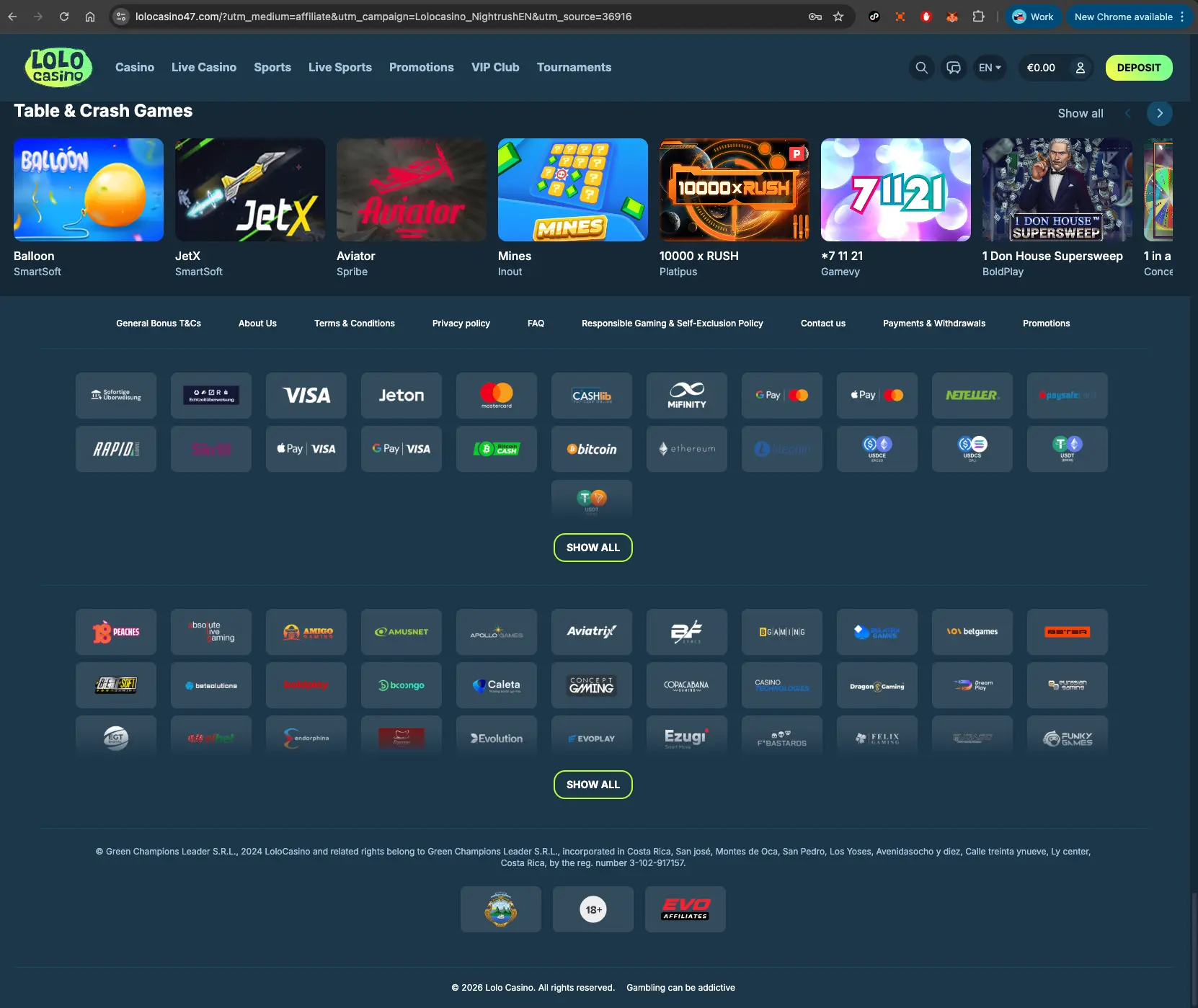Open Responsible Gaming & Self-Exclusion Policy
The width and height of the screenshot is (1198, 1008).
click(673, 324)
